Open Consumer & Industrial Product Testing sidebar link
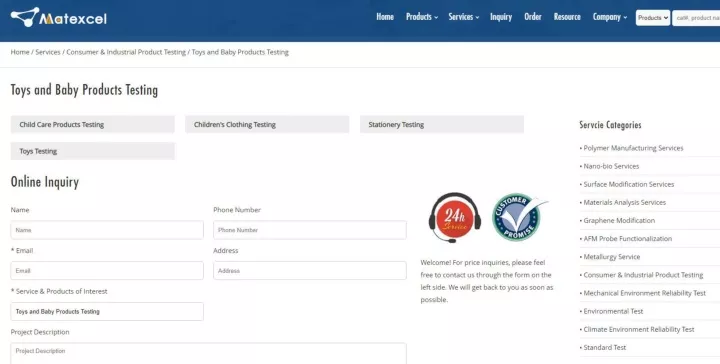 [x=643, y=275]
